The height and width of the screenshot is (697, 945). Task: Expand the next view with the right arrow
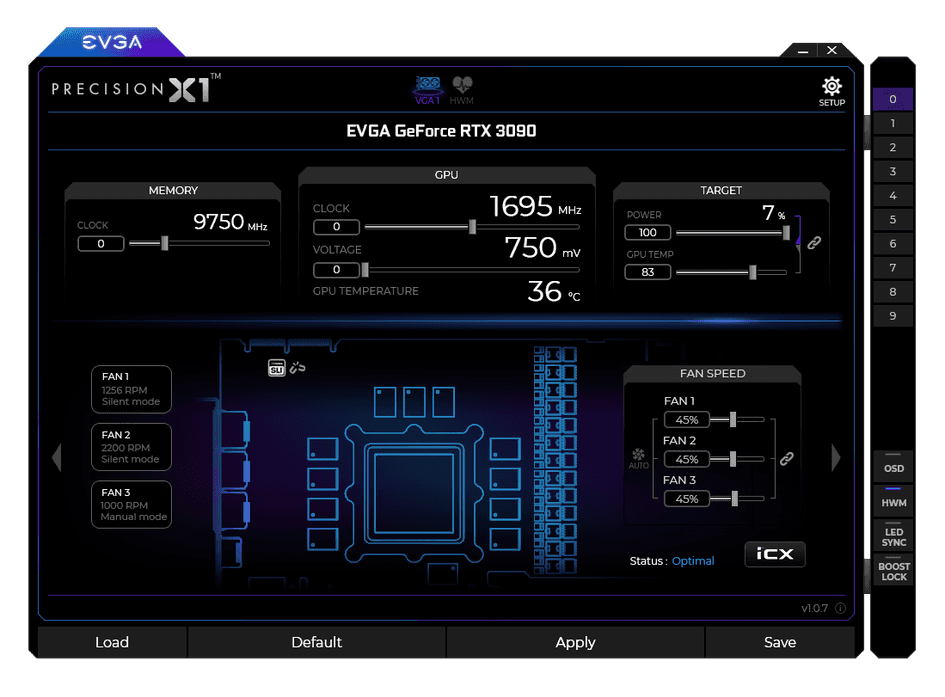pyautogui.click(x=836, y=457)
